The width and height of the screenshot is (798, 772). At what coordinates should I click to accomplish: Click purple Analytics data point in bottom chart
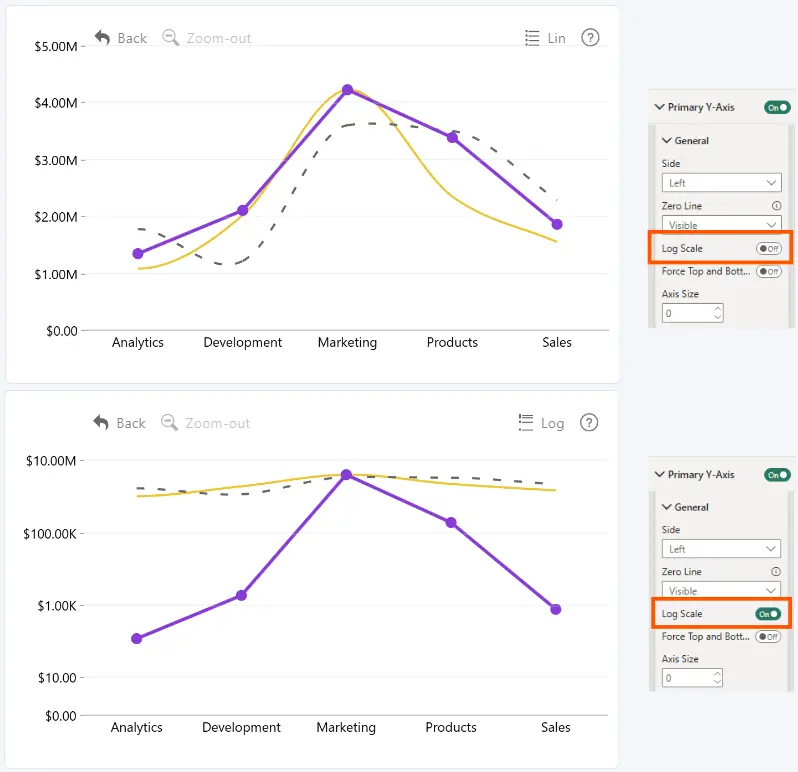[x=136, y=638]
